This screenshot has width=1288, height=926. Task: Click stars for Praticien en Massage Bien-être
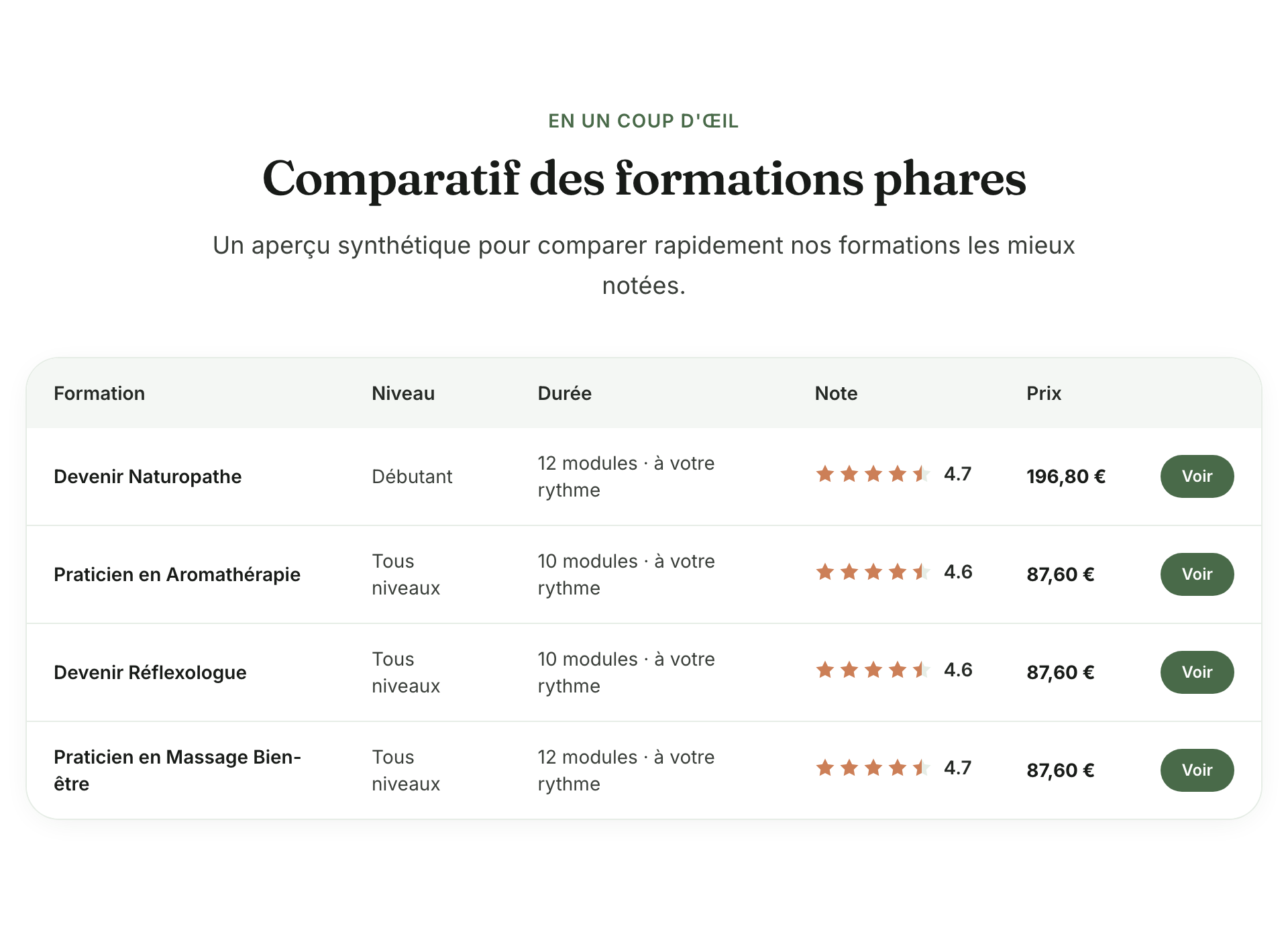tap(873, 768)
